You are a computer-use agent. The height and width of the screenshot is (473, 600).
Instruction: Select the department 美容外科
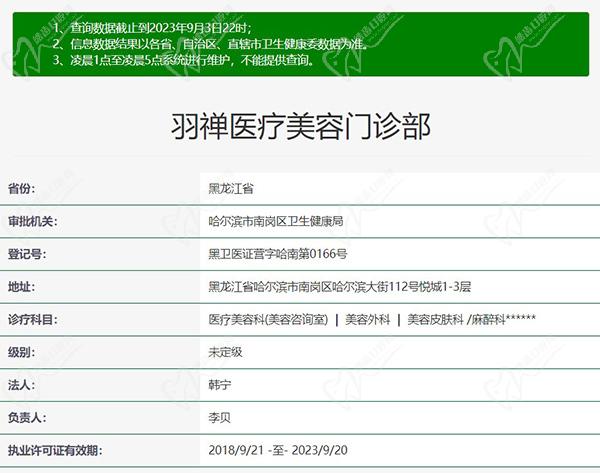point(367,319)
